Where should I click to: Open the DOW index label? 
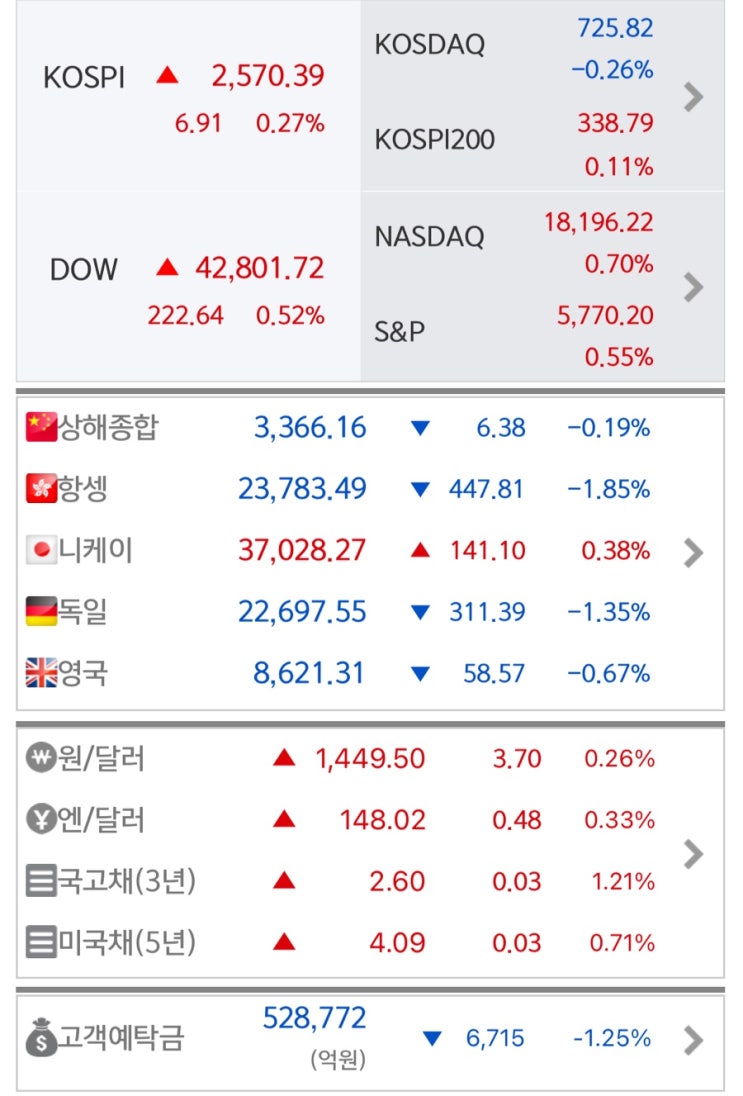pyautogui.click(x=84, y=270)
